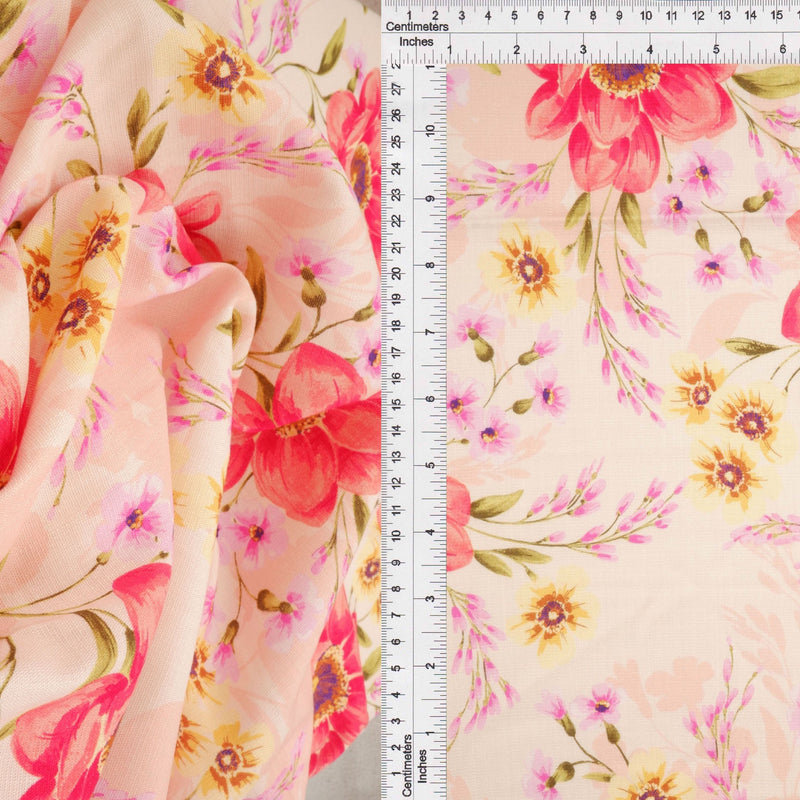This screenshot has height=800, width=800.
Task: Click the "6" mark on the horizontal inches ruler
Action: [783, 49]
